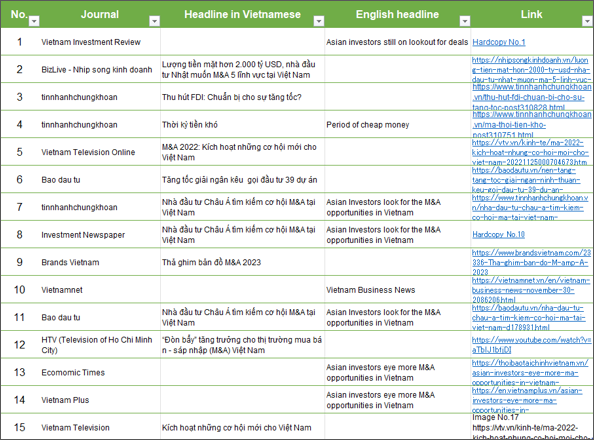Select the 'Vietnam Business News' cell
Screen dimensions: 594x440
pos(397,290)
